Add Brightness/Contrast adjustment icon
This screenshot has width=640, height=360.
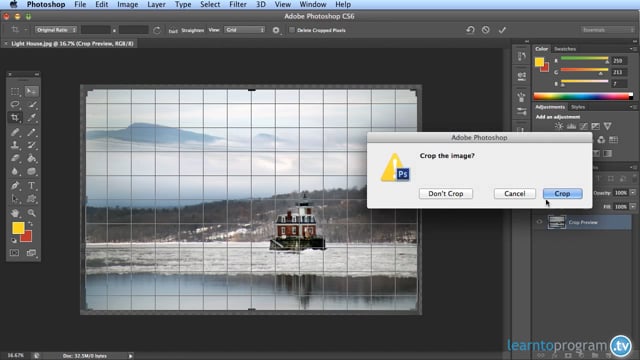[559, 126]
